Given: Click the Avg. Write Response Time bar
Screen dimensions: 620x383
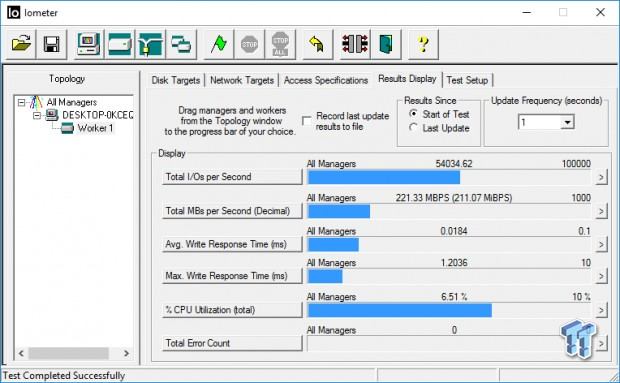Looking at the screenshot, I should (x=449, y=245).
